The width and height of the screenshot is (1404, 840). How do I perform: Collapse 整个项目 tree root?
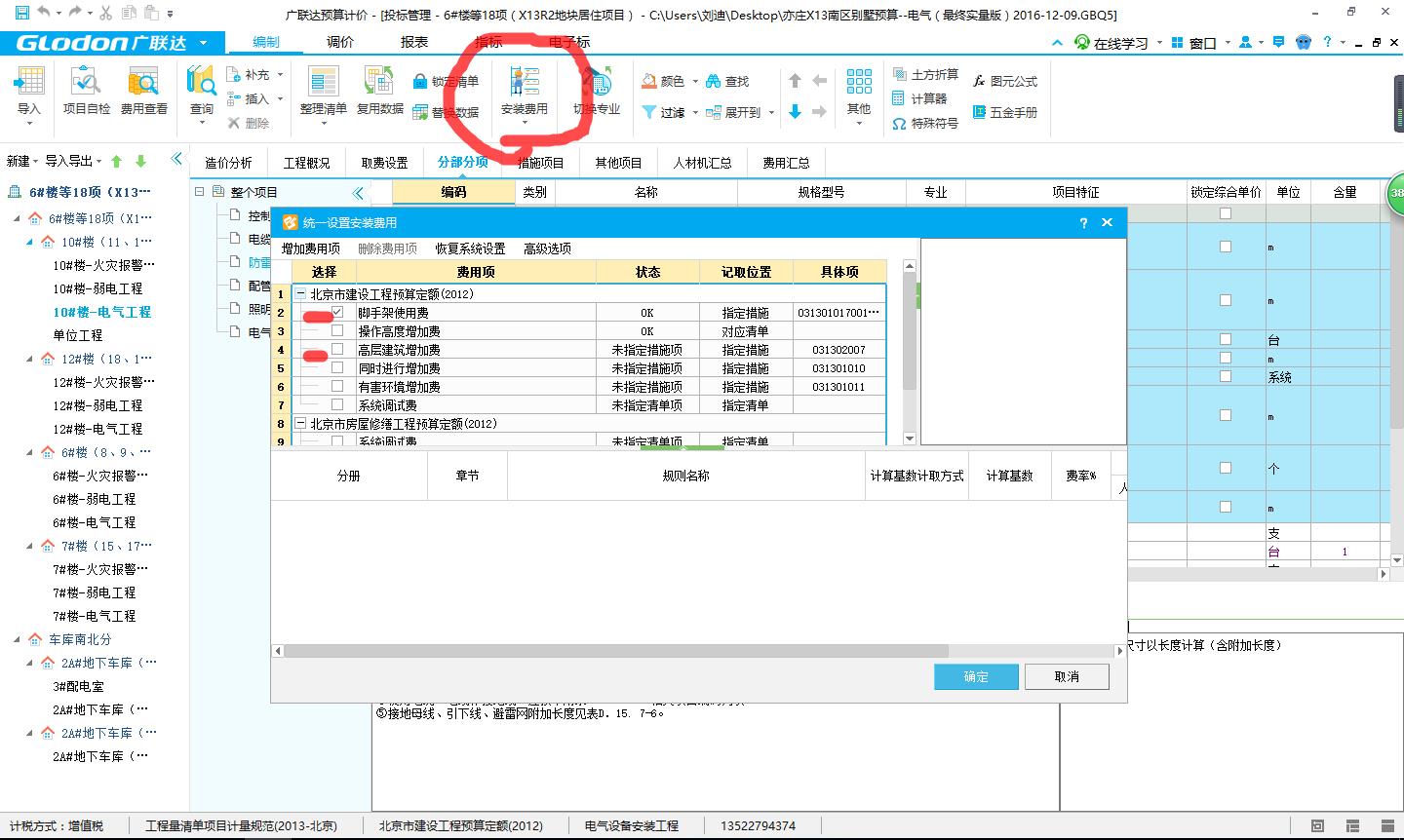(x=199, y=192)
